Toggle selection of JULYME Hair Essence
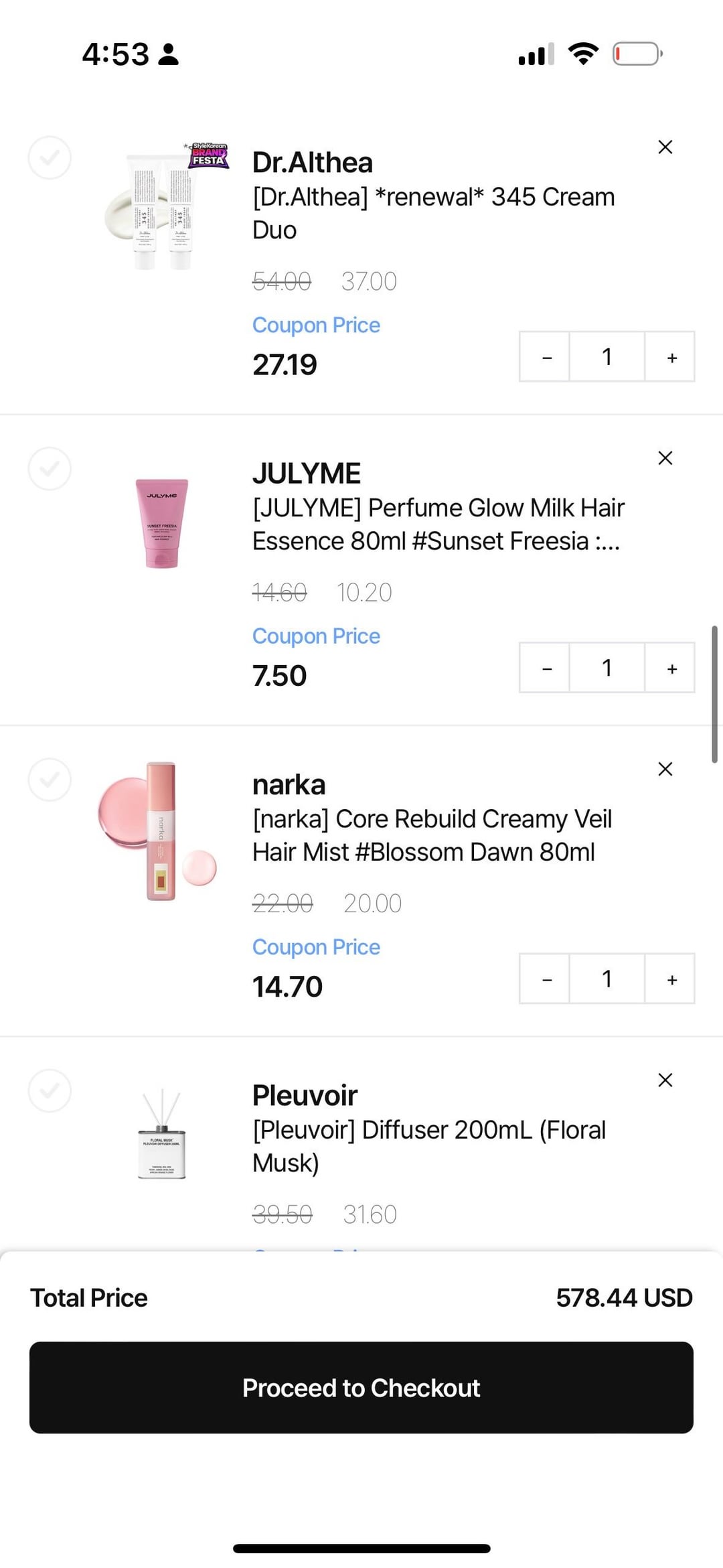This screenshot has width=723, height=1568. pos(50,469)
